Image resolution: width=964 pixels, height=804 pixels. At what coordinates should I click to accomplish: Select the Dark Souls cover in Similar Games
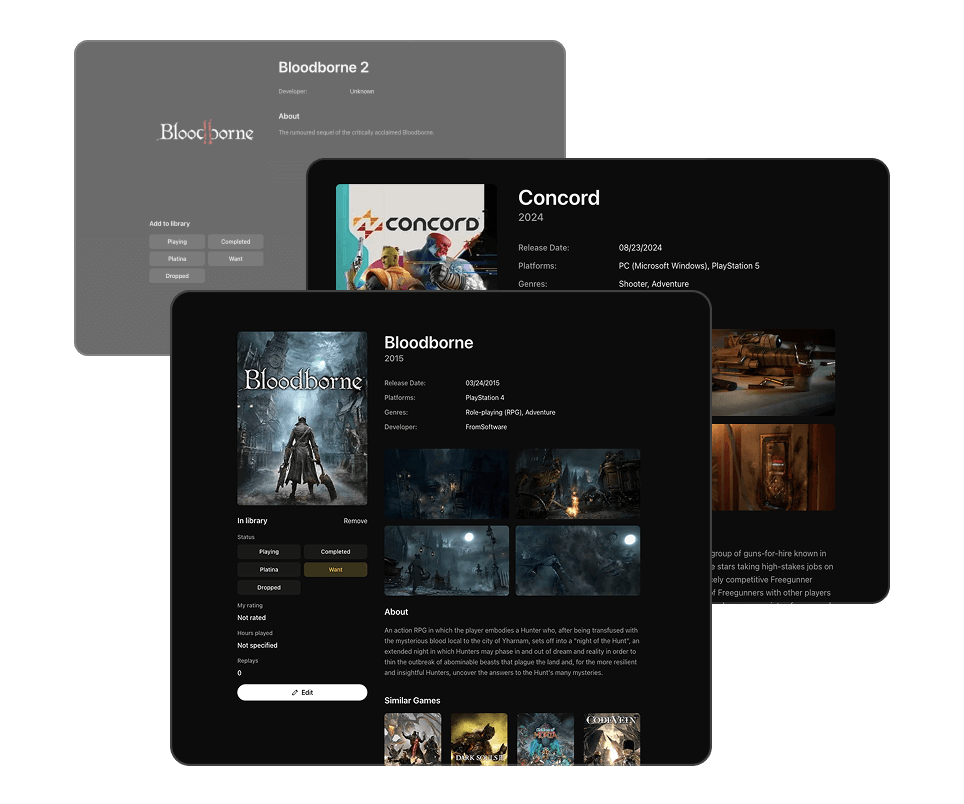pyautogui.click(x=478, y=739)
